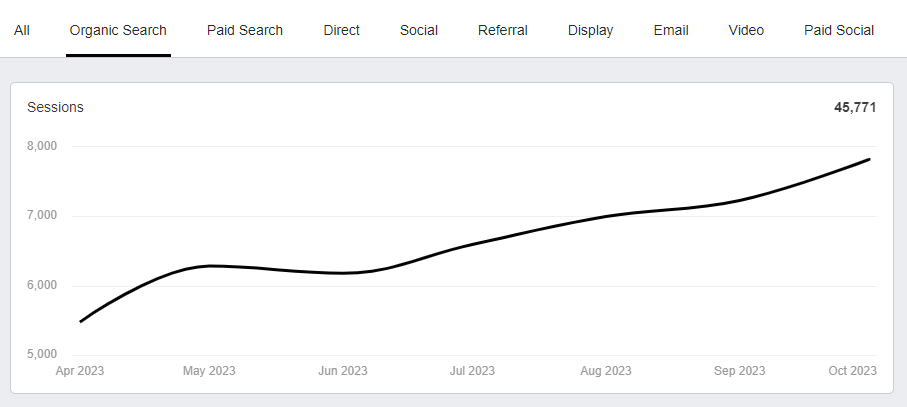Select the Social tab
907x407 pixels.
coord(419,30)
